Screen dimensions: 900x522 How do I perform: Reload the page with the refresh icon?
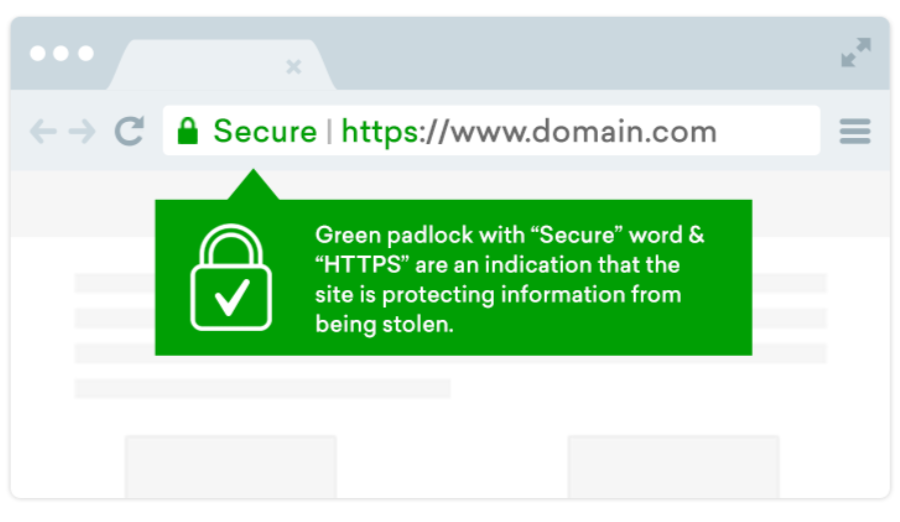coord(129,131)
